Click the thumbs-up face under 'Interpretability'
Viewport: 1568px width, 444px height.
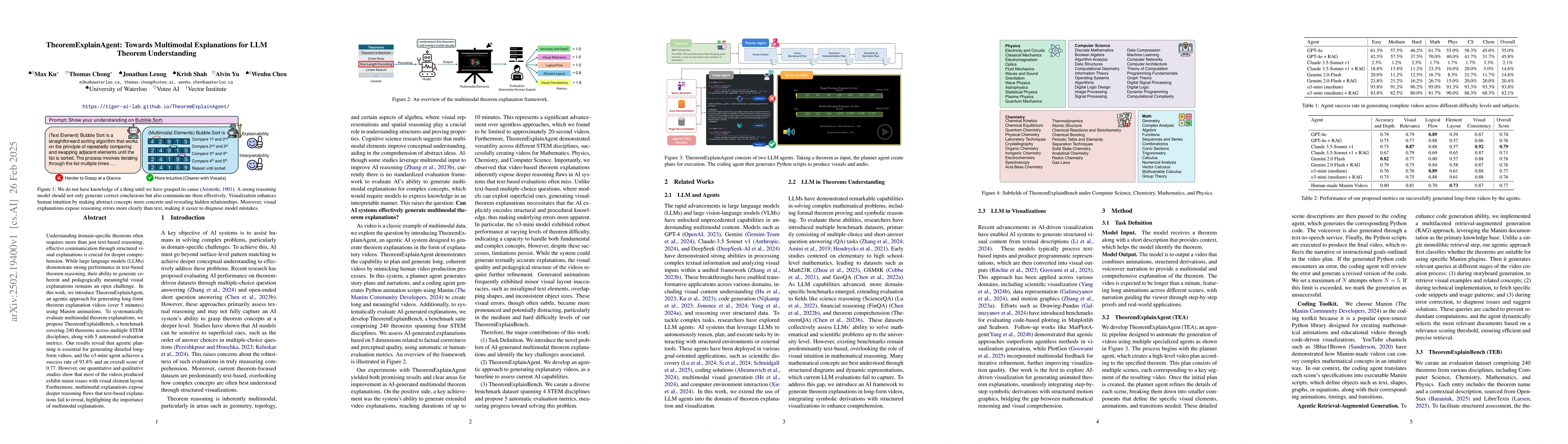[x=255, y=164]
